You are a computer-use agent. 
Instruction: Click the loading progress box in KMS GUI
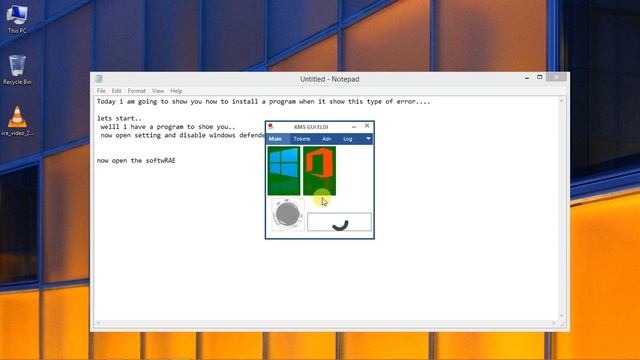[339, 222]
